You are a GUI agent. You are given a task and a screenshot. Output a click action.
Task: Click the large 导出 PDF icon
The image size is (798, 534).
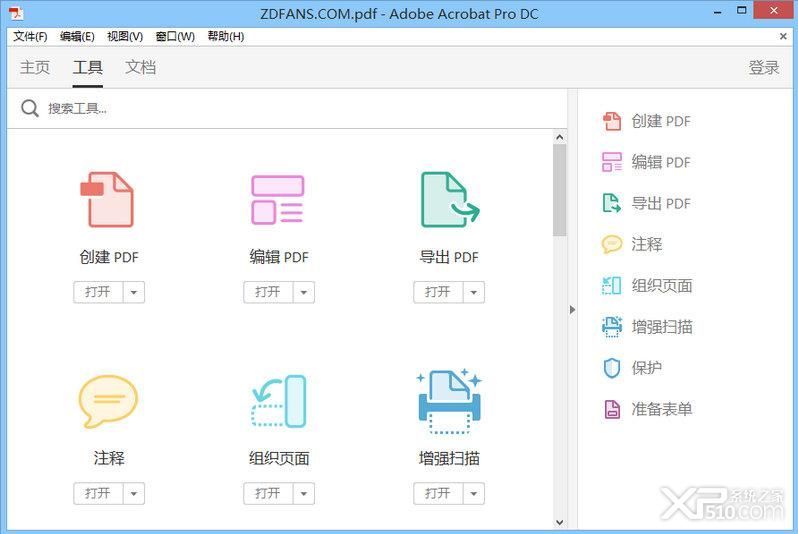click(450, 200)
